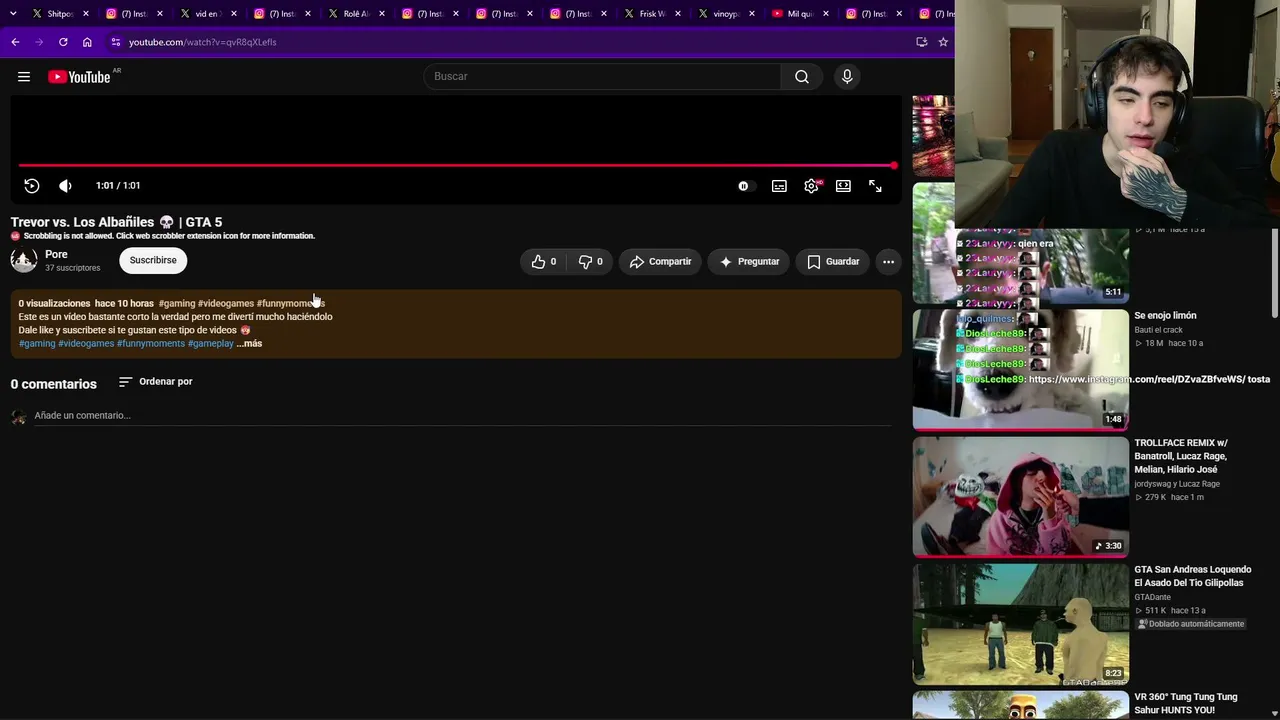Play the TROLLFACE REMIX thumbnail
Viewport: 1280px width, 720px height.
tap(1020, 496)
